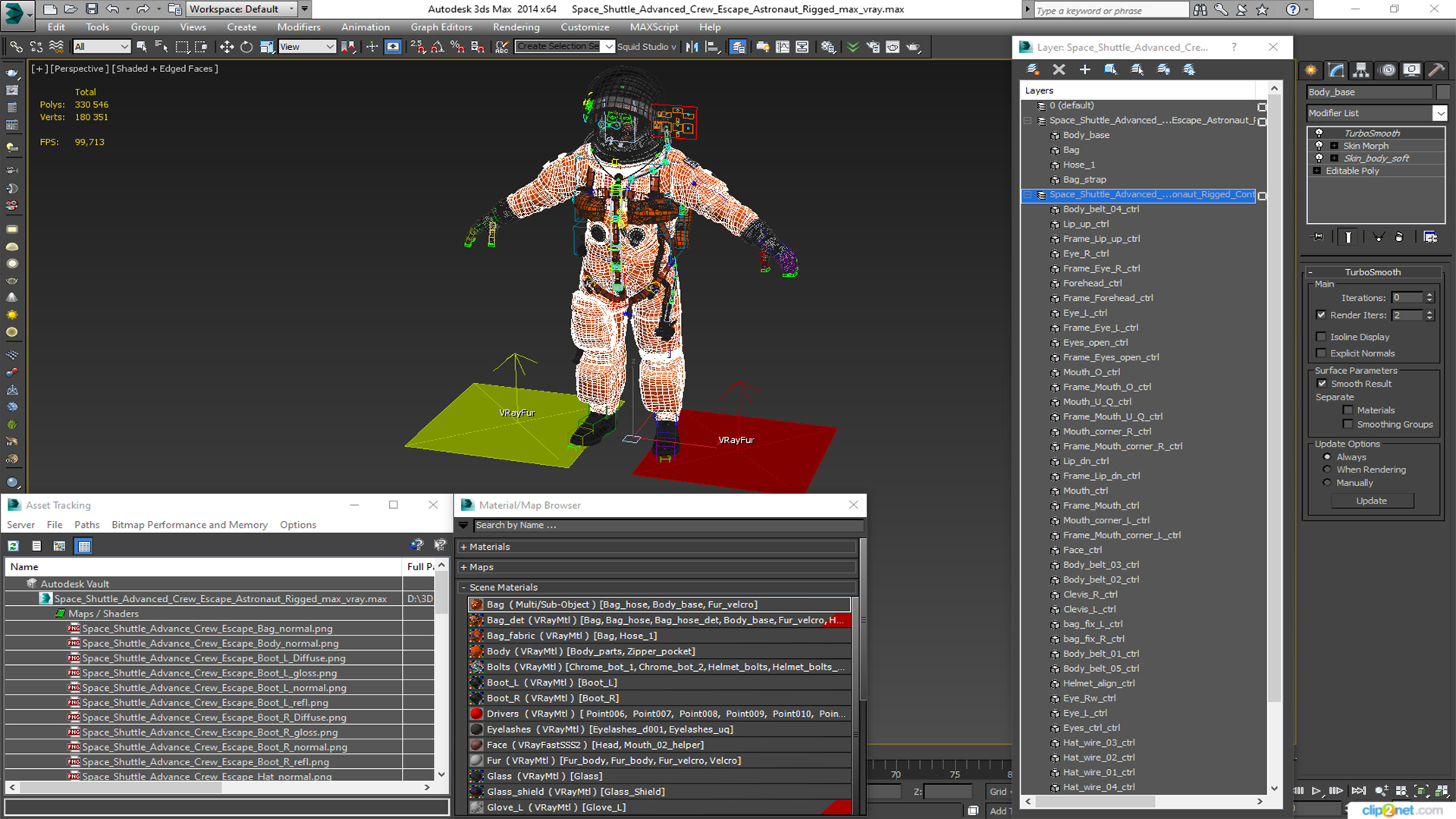Click the Bind to Space Warp icon

coord(56,47)
